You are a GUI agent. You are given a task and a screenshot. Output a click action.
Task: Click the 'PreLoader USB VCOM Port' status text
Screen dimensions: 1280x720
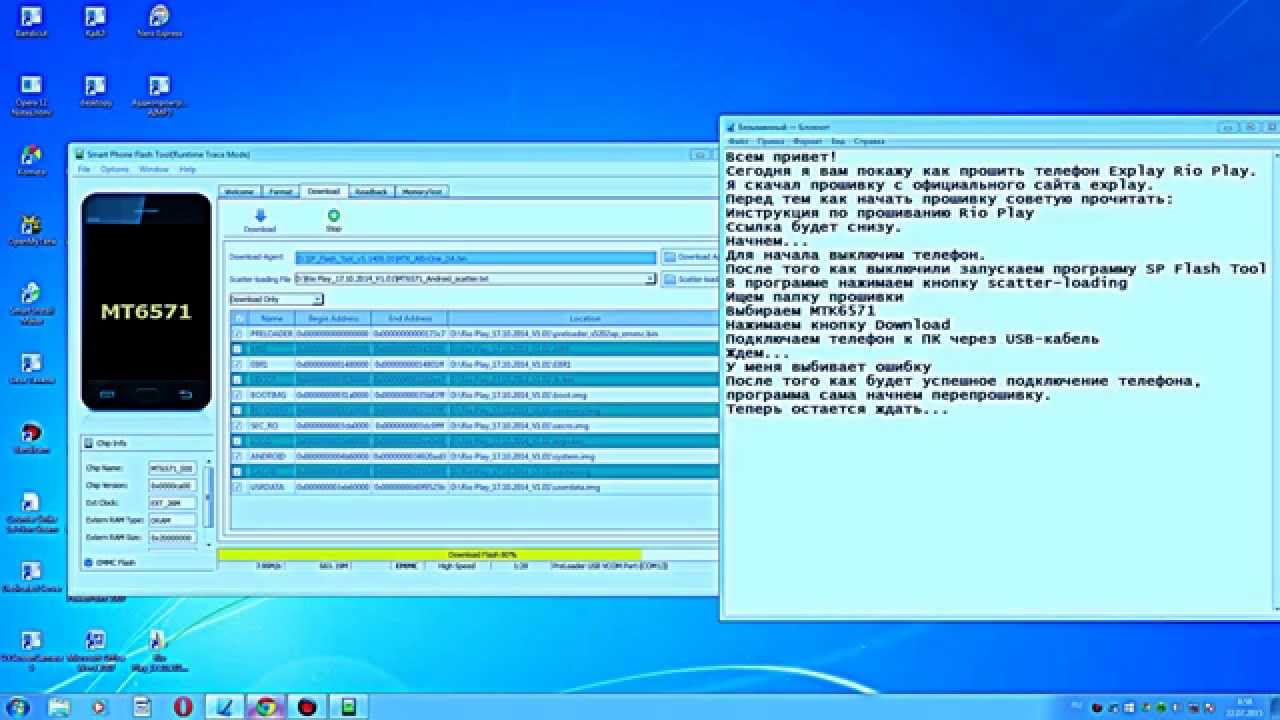(x=610, y=566)
